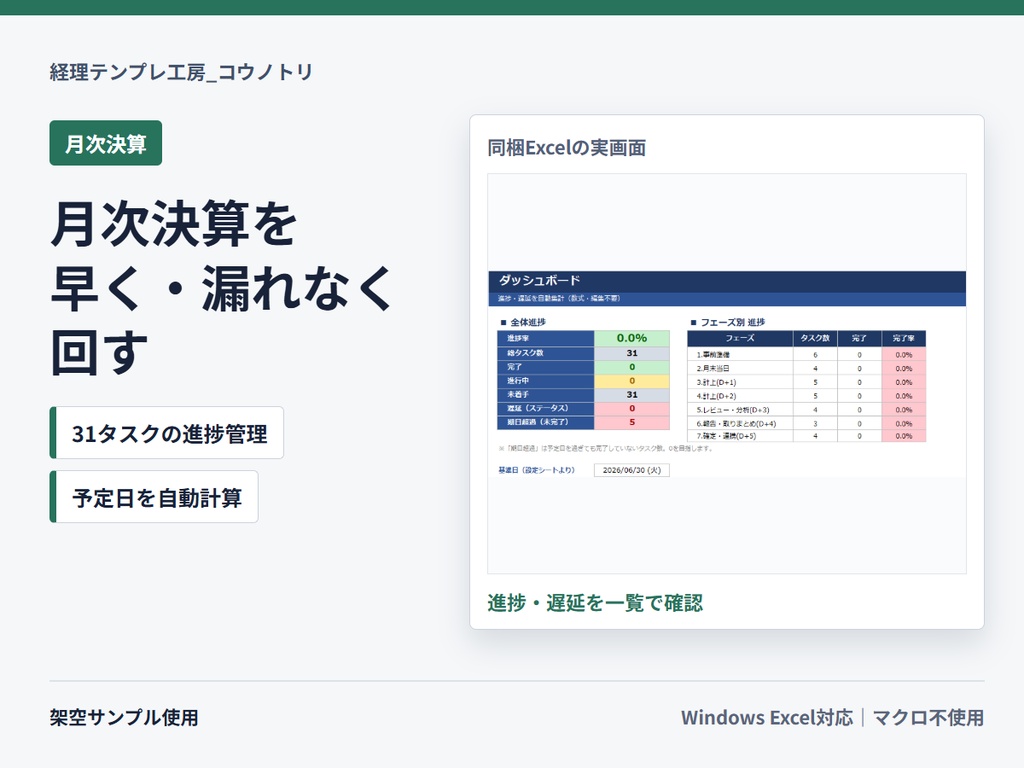The height and width of the screenshot is (768, 1024).
Task: Click the 2.月末当日 phase row
Action: (807, 368)
